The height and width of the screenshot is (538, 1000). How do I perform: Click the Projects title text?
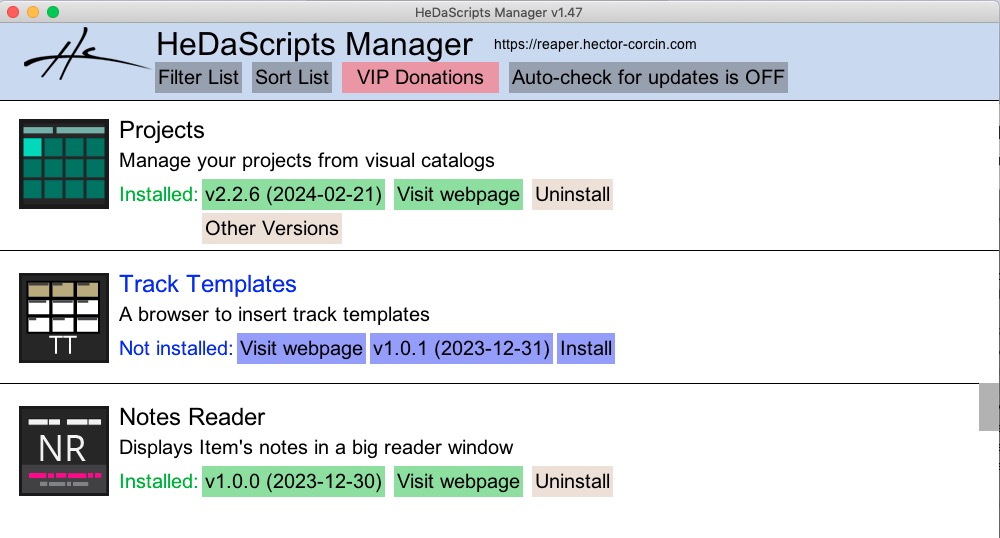[162, 130]
